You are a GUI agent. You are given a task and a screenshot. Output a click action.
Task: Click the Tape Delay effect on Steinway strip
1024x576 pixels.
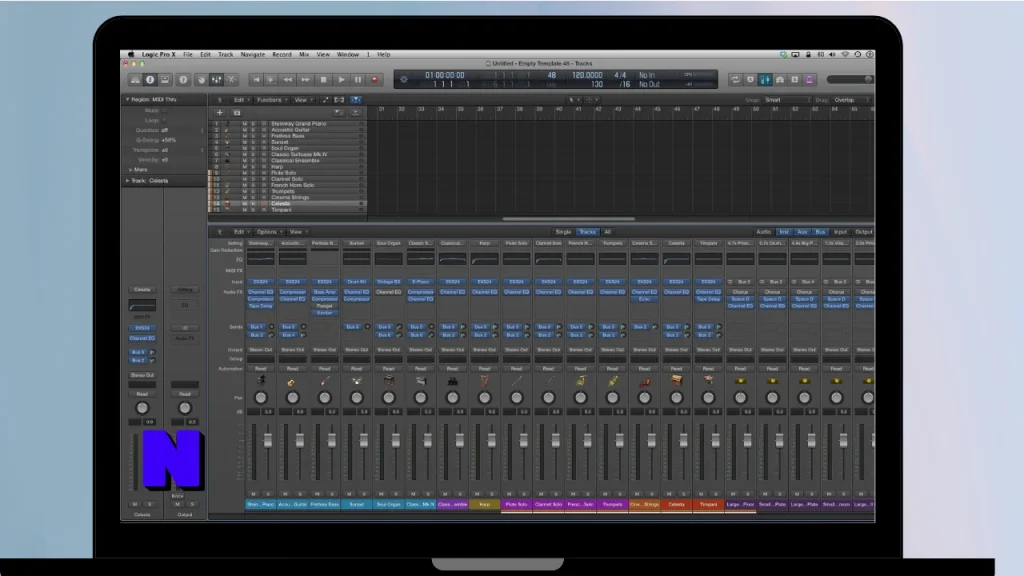[261, 306]
